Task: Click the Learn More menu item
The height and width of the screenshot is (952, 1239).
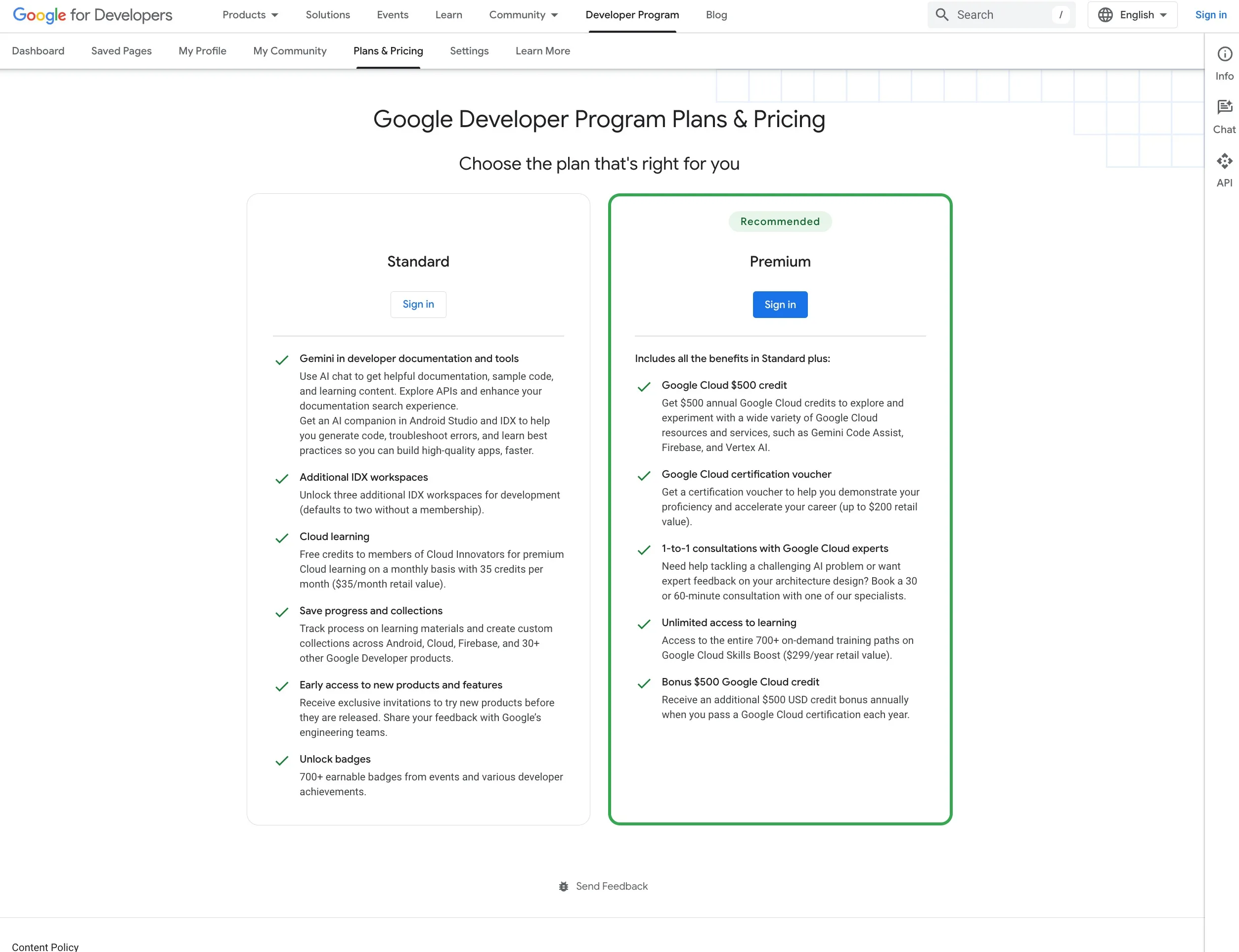Action: 542,50
